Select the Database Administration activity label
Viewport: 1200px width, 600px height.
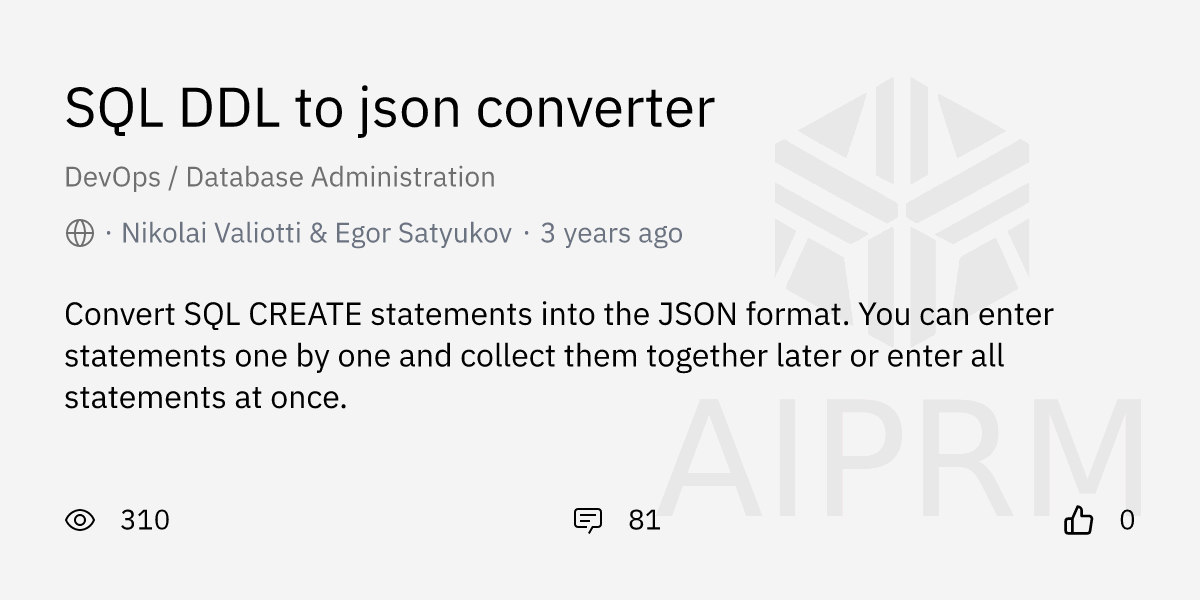pos(340,178)
